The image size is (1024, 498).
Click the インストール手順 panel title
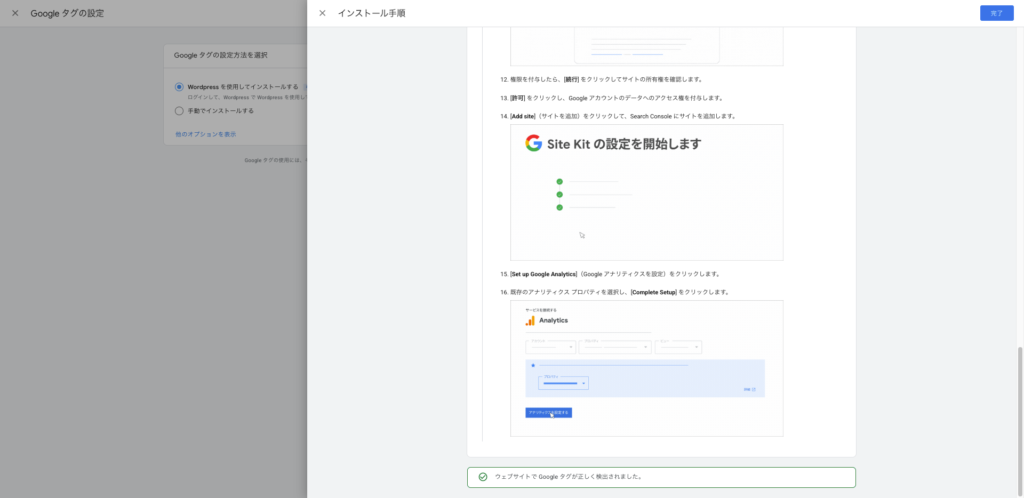371,13
